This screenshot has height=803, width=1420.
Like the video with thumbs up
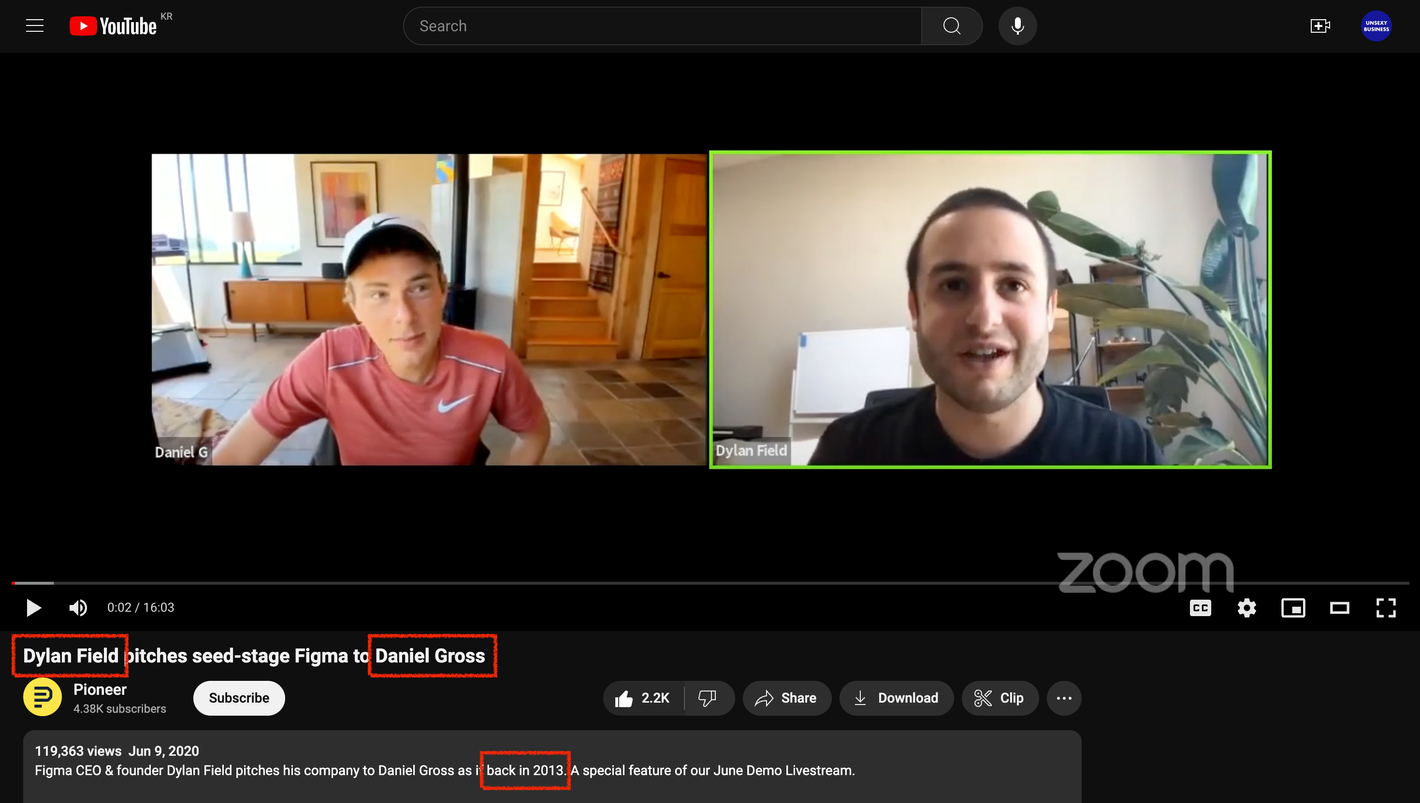pyautogui.click(x=642, y=698)
